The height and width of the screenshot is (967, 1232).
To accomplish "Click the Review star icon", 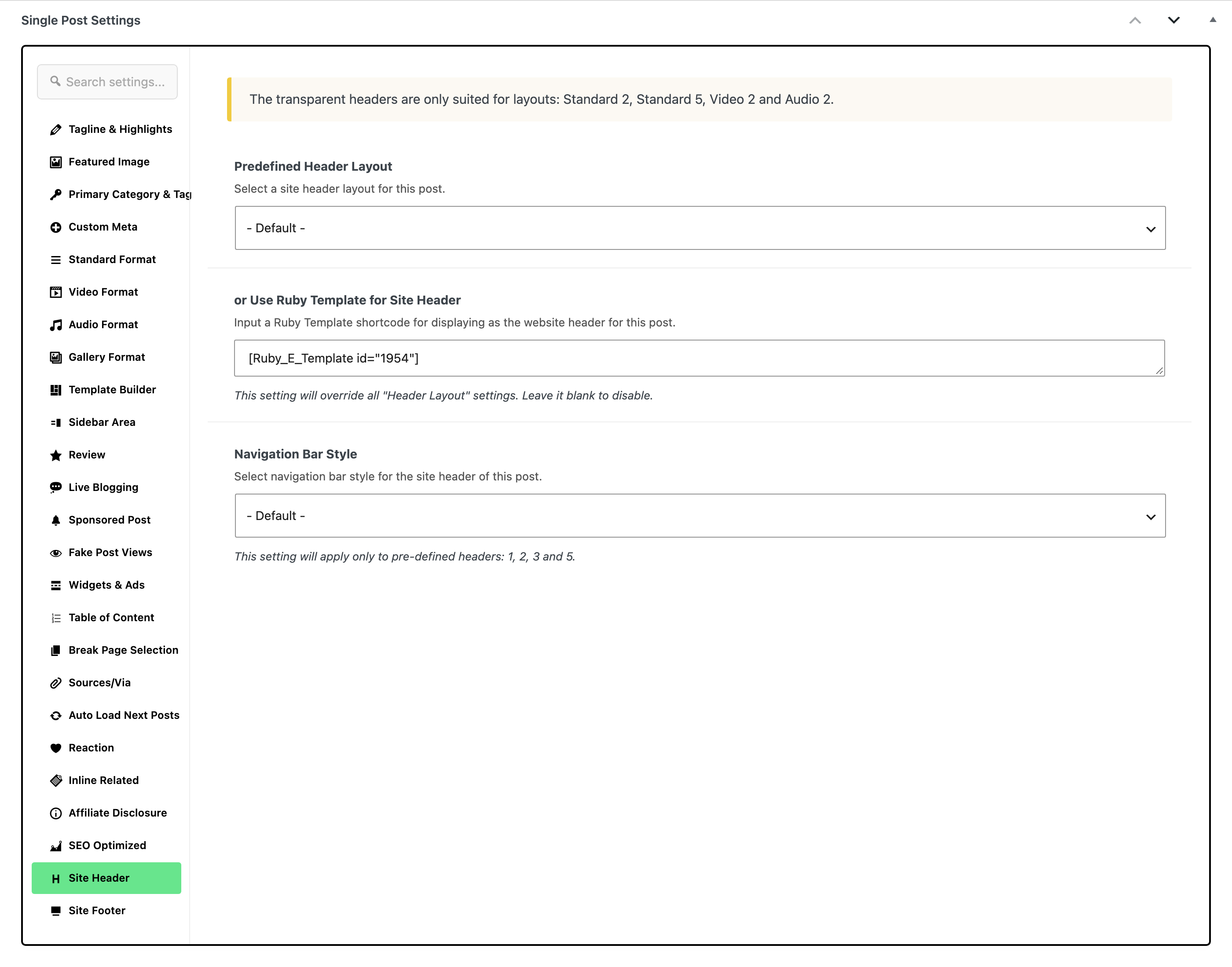I will [55, 455].
